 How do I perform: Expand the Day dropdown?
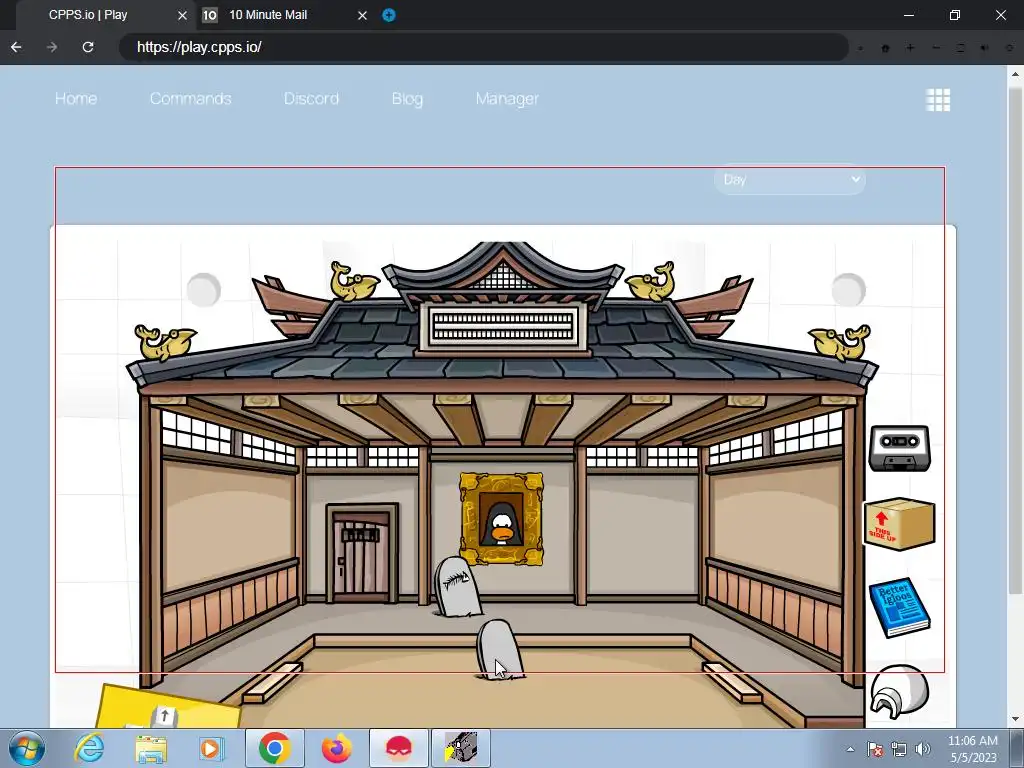click(790, 179)
